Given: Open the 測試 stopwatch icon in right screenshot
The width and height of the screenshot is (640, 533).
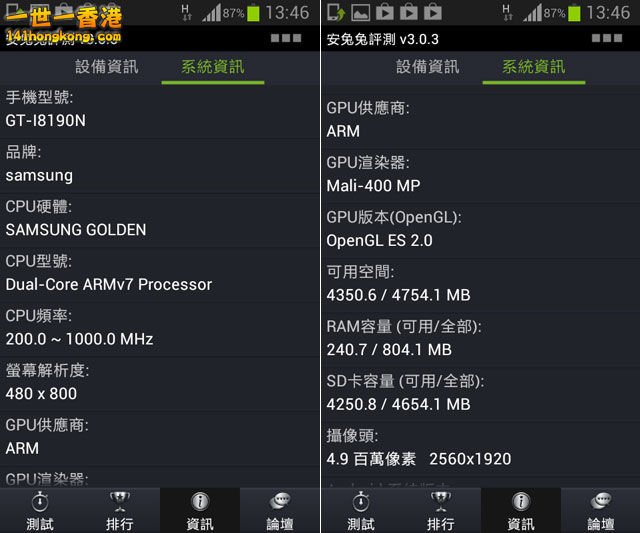Looking at the screenshot, I should (x=361, y=510).
